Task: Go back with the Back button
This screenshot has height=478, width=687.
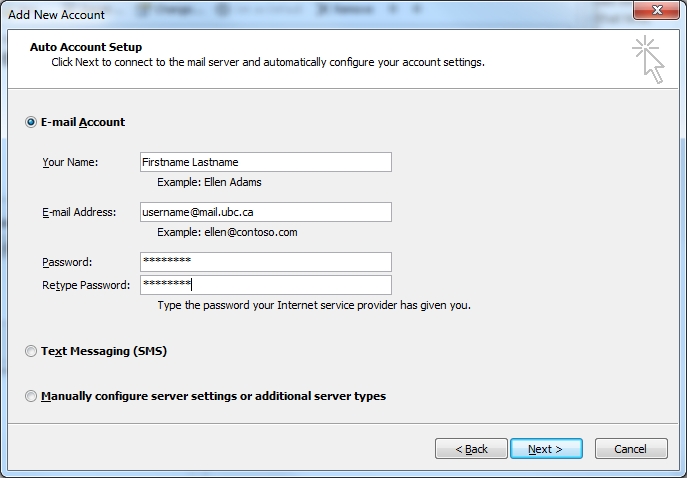Action: pyautogui.click(x=471, y=449)
